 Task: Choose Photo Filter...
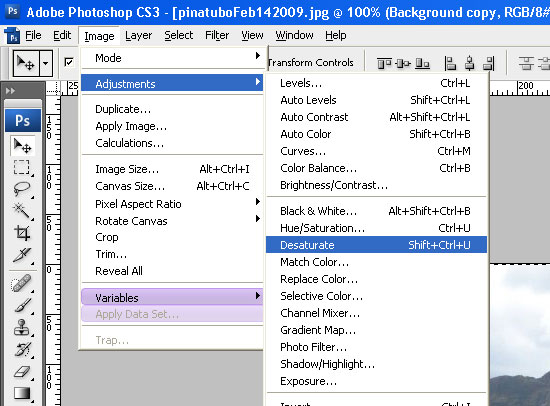coord(376,347)
